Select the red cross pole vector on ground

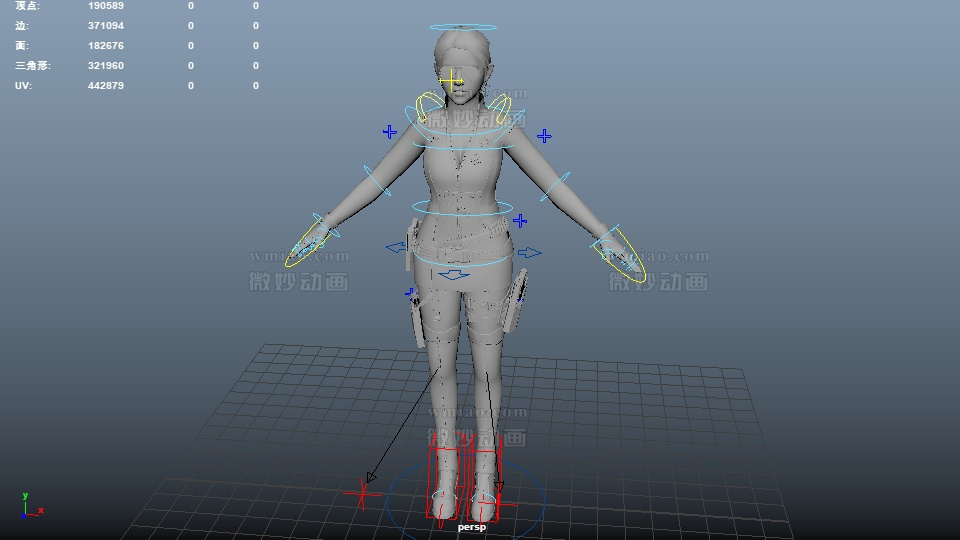[x=363, y=492]
